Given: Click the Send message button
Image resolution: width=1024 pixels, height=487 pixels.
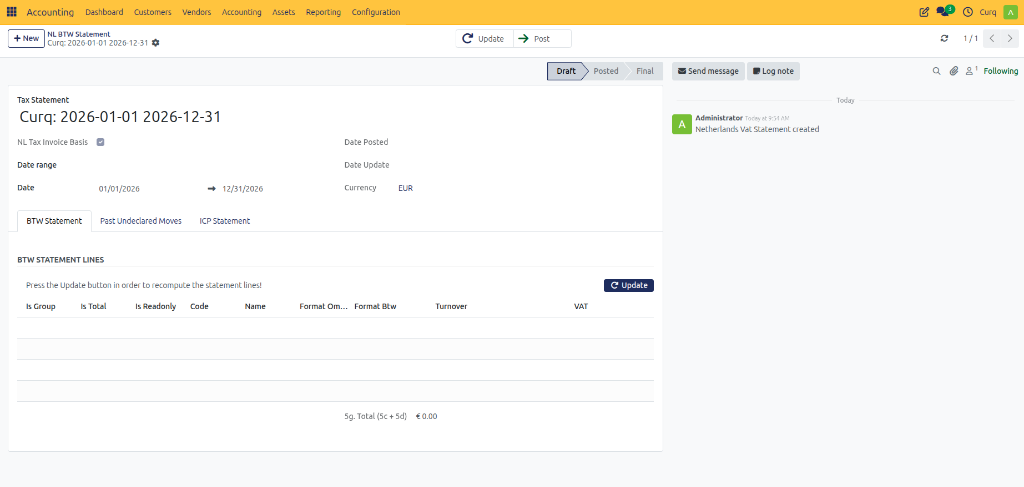Looking at the screenshot, I should point(708,71).
